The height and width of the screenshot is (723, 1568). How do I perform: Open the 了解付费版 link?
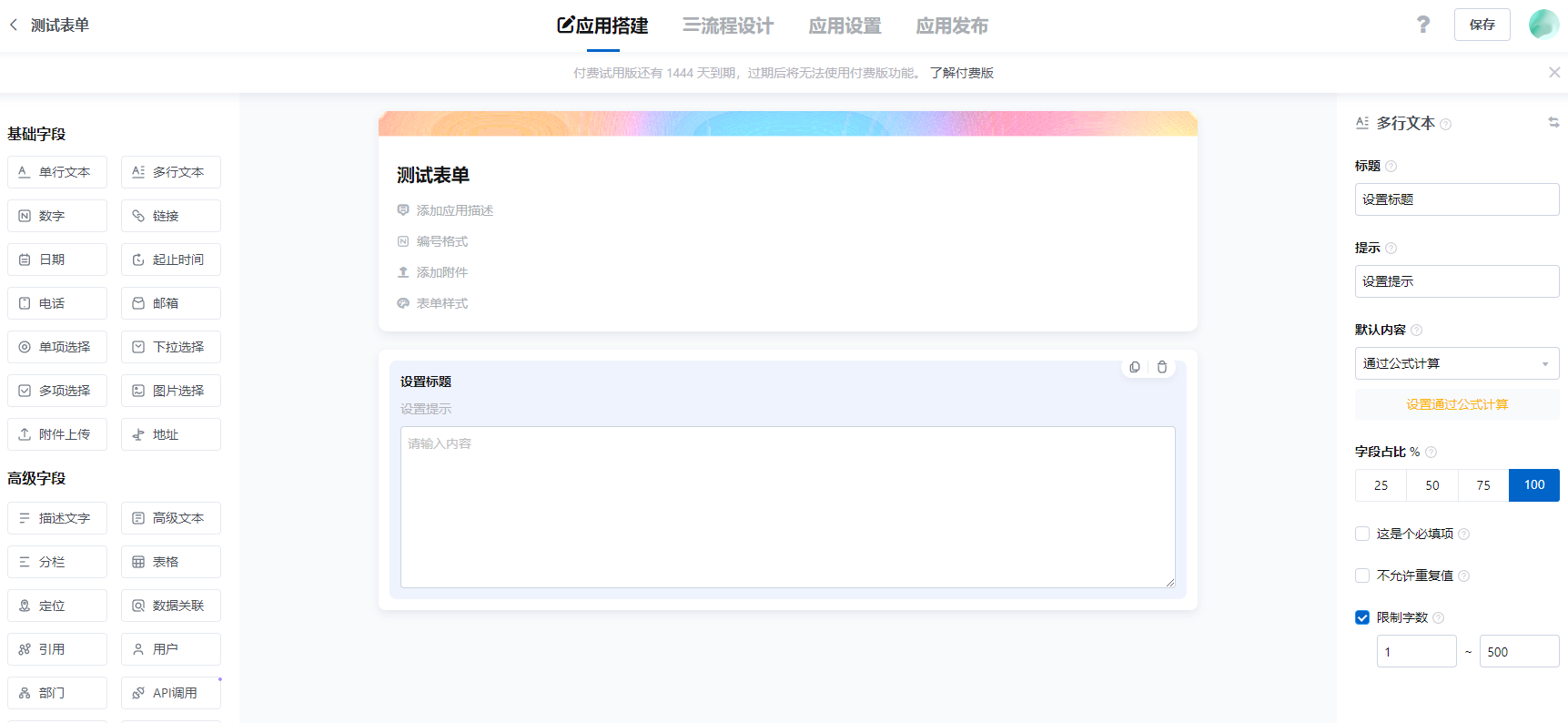(x=962, y=73)
